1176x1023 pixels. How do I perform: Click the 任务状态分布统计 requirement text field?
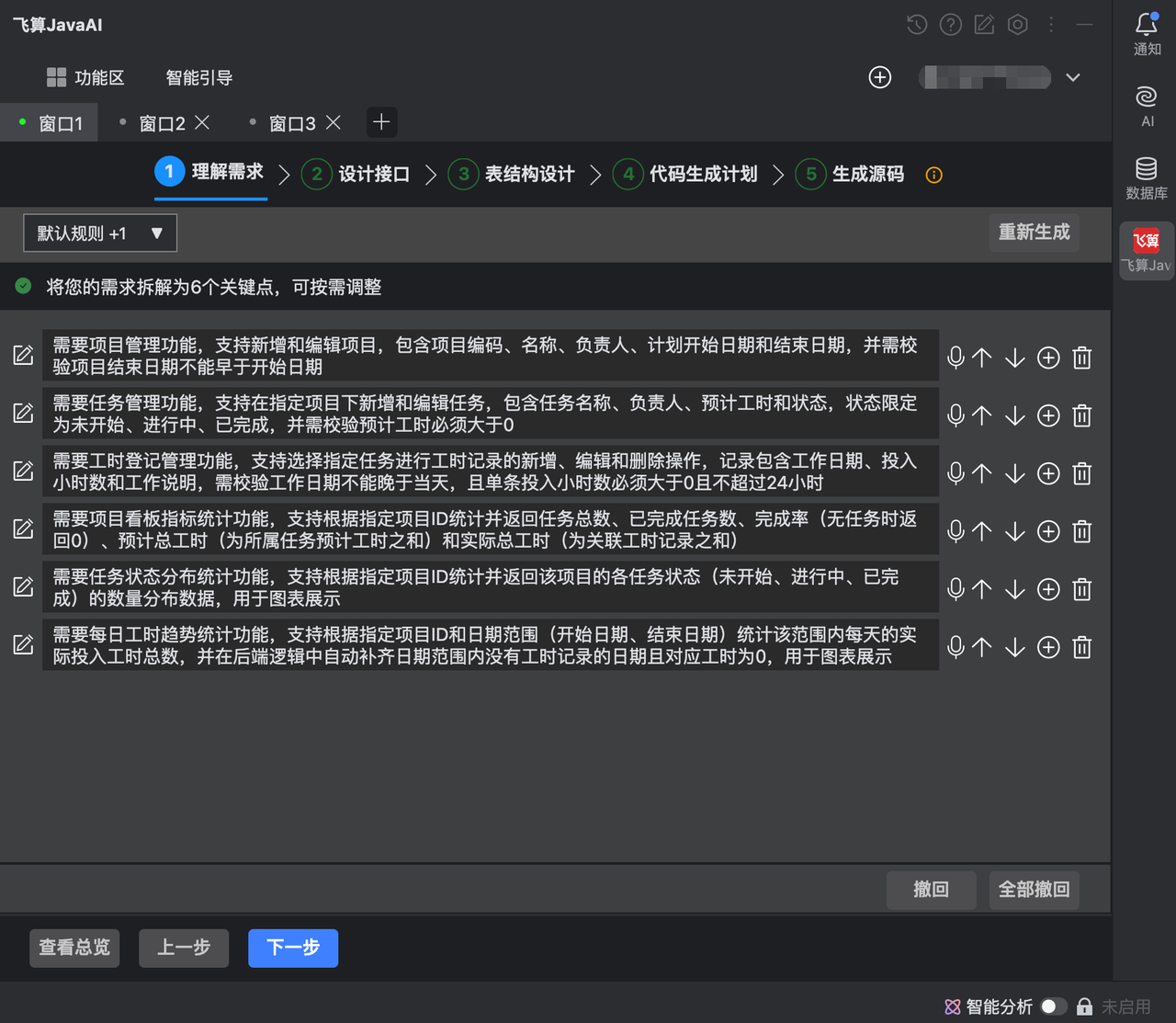click(491, 587)
